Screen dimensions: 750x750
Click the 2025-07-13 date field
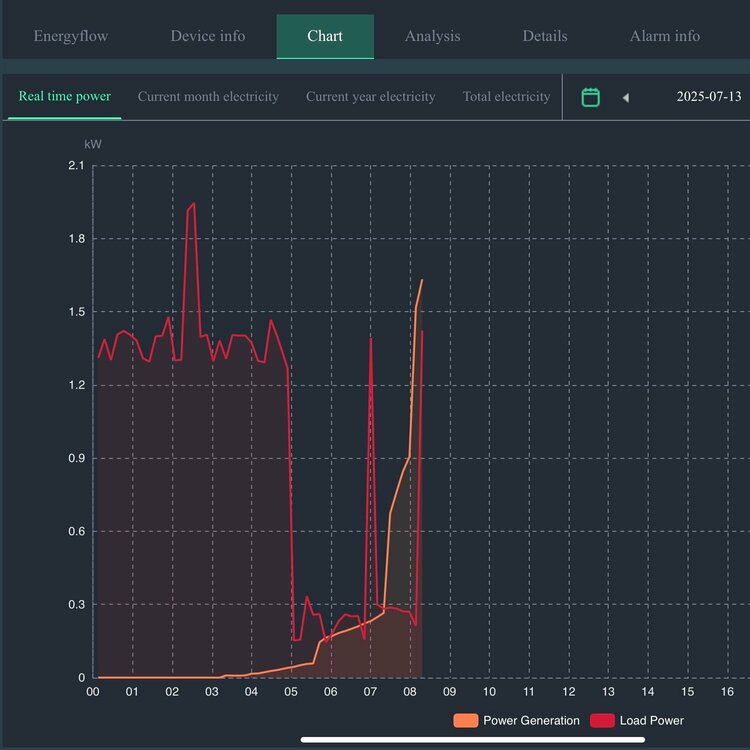coord(708,97)
